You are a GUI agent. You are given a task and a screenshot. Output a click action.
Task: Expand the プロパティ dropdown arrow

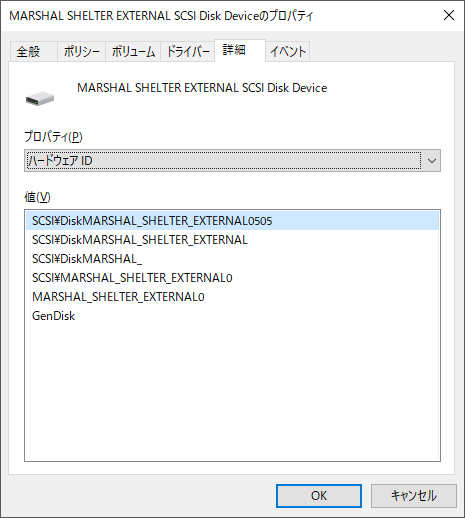pos(432,161)
